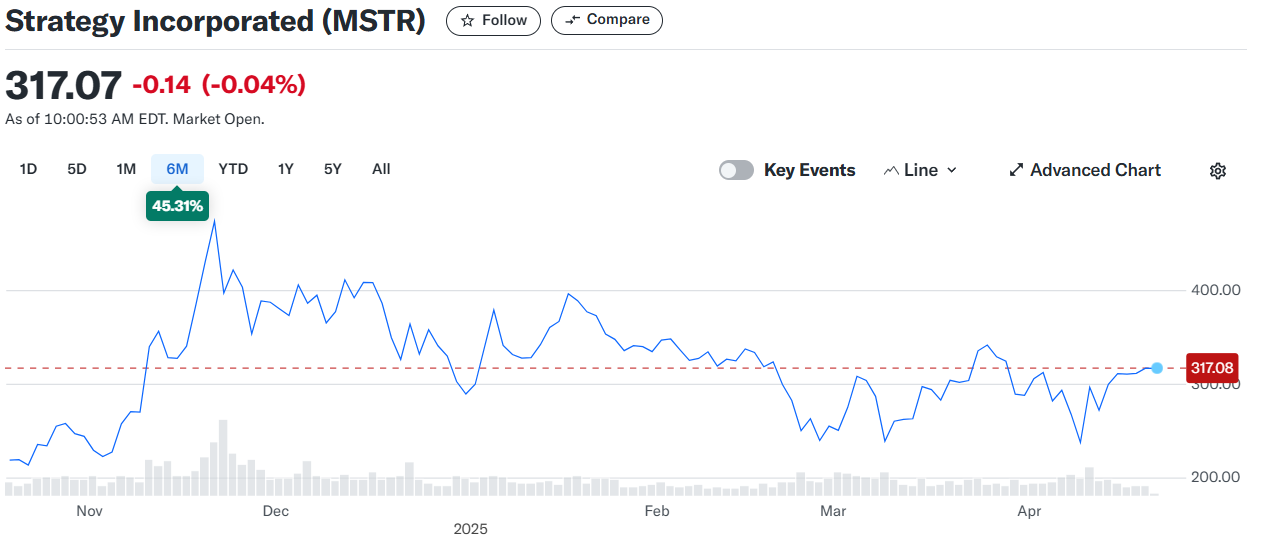
Task: Select the YTD time range
Action: [x=233, y=169]
